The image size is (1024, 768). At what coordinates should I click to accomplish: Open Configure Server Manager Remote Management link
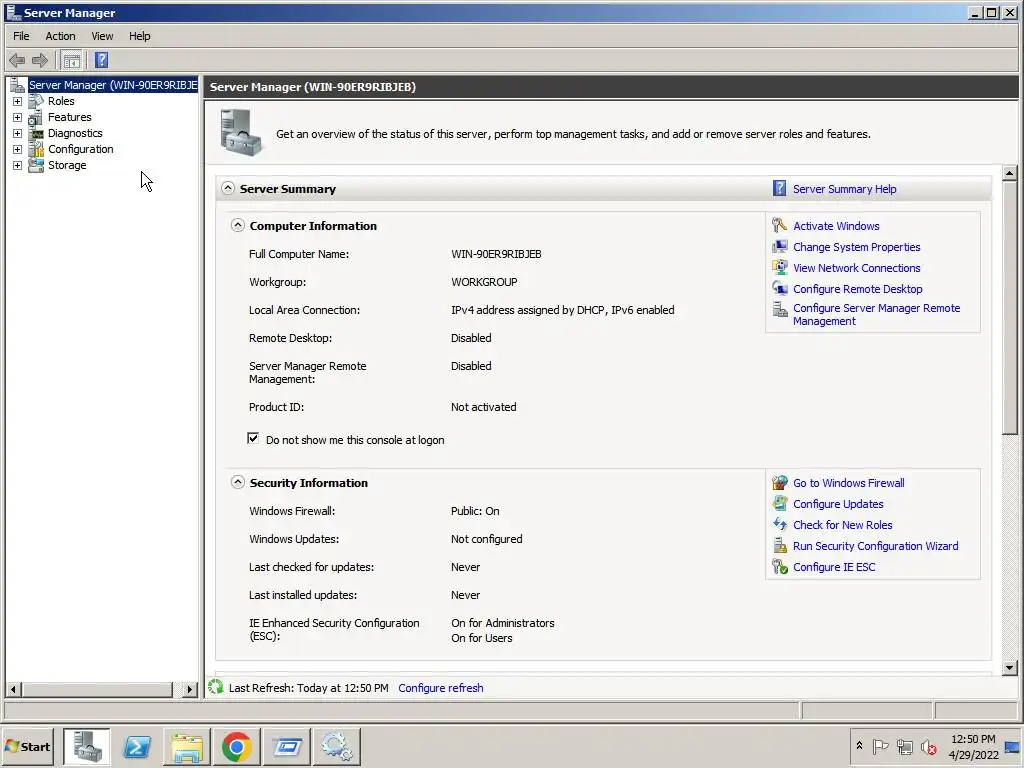[x=876, y=314]
